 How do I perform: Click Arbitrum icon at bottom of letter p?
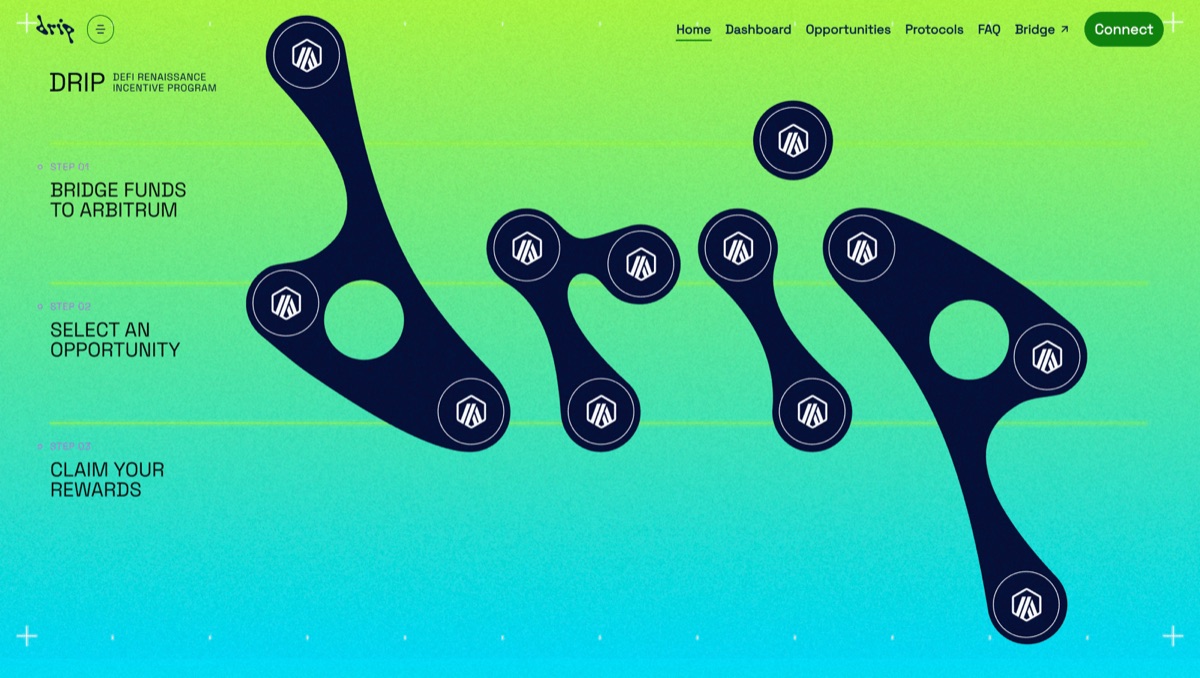(x=1026, y=604)
